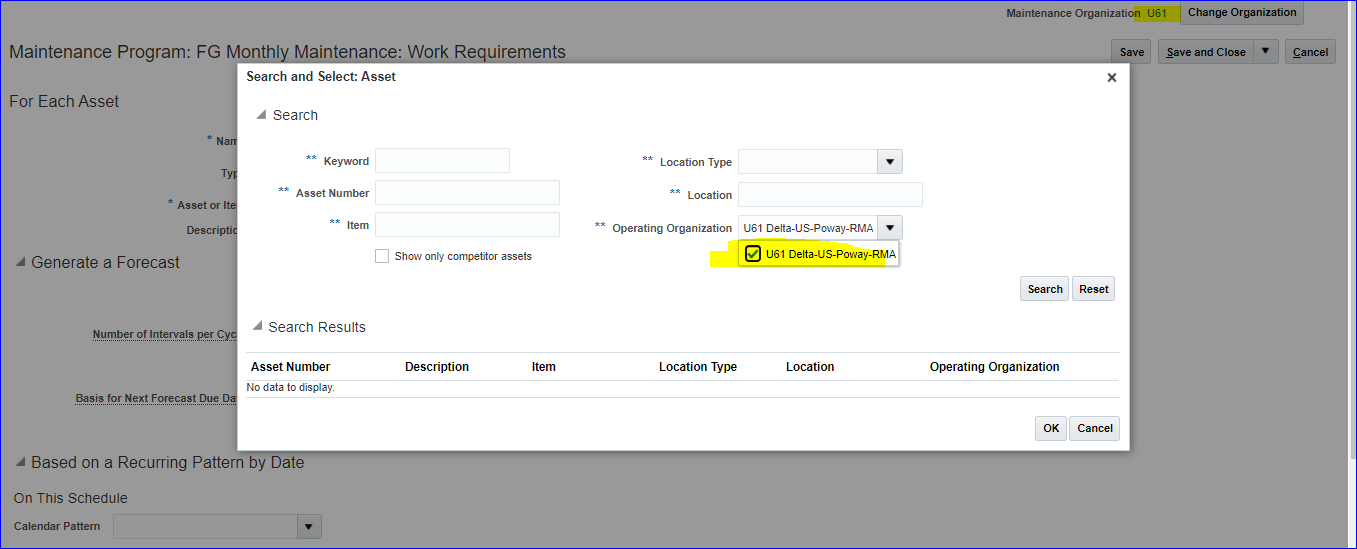Confirm with the OK button
This screenshot has width=1357, height=549.
tap(1051, 428)
